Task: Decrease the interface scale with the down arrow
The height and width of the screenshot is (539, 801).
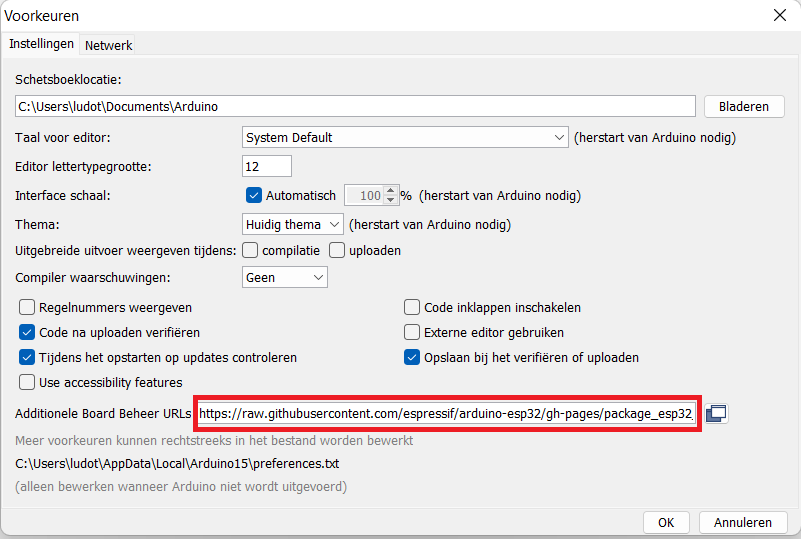Action: (x=390, y=200)
